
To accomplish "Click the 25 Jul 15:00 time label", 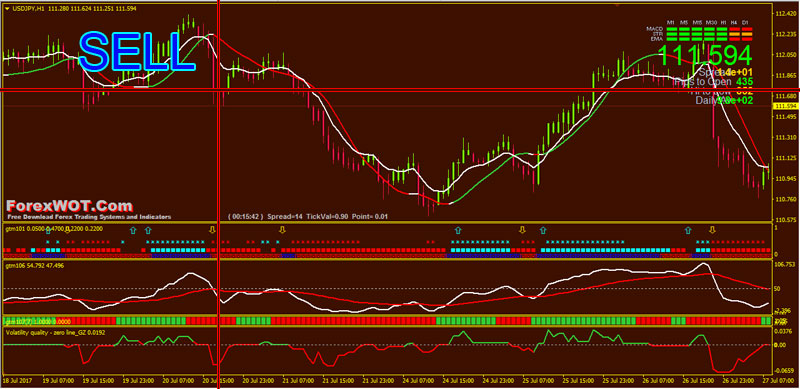I will click(579, 381).
